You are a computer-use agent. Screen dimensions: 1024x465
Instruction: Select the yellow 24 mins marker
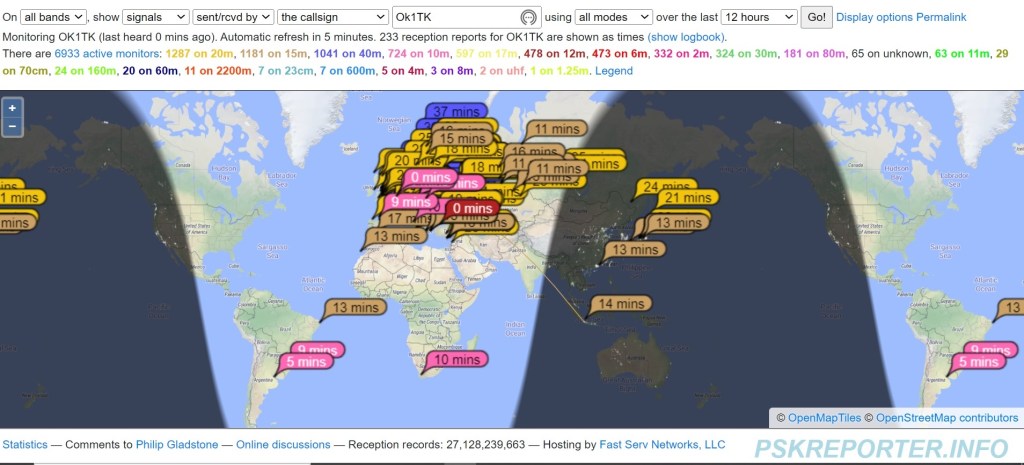(664, 186)
